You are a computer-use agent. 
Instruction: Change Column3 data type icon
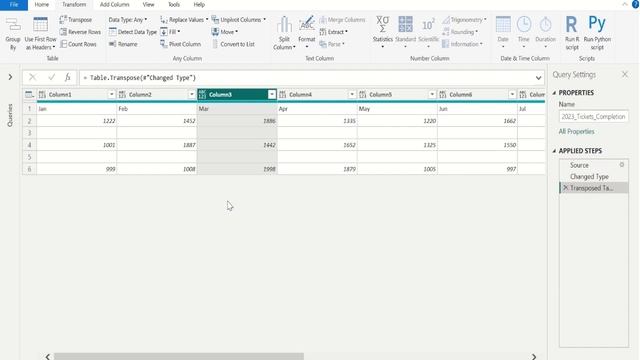pos(202,95)
